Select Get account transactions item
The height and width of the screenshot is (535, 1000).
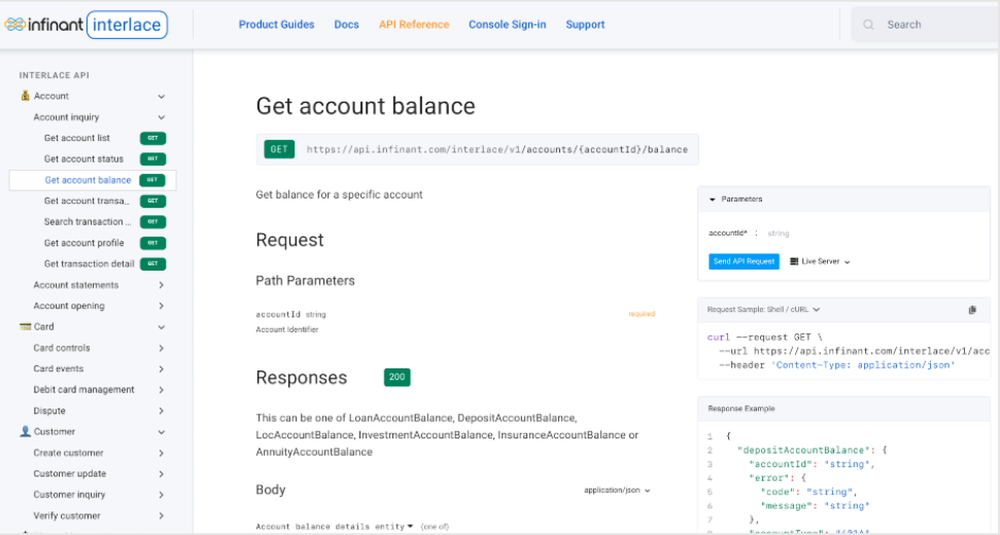tap(87, 201)
